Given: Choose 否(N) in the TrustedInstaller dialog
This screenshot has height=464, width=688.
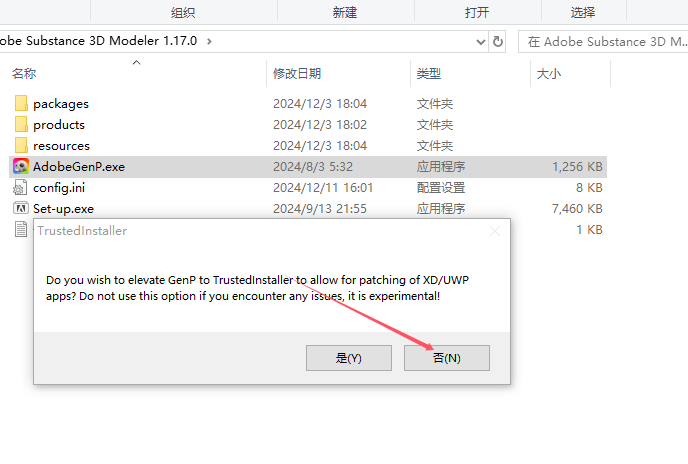Looking at the screenshot, I should [x=447, y=358].
